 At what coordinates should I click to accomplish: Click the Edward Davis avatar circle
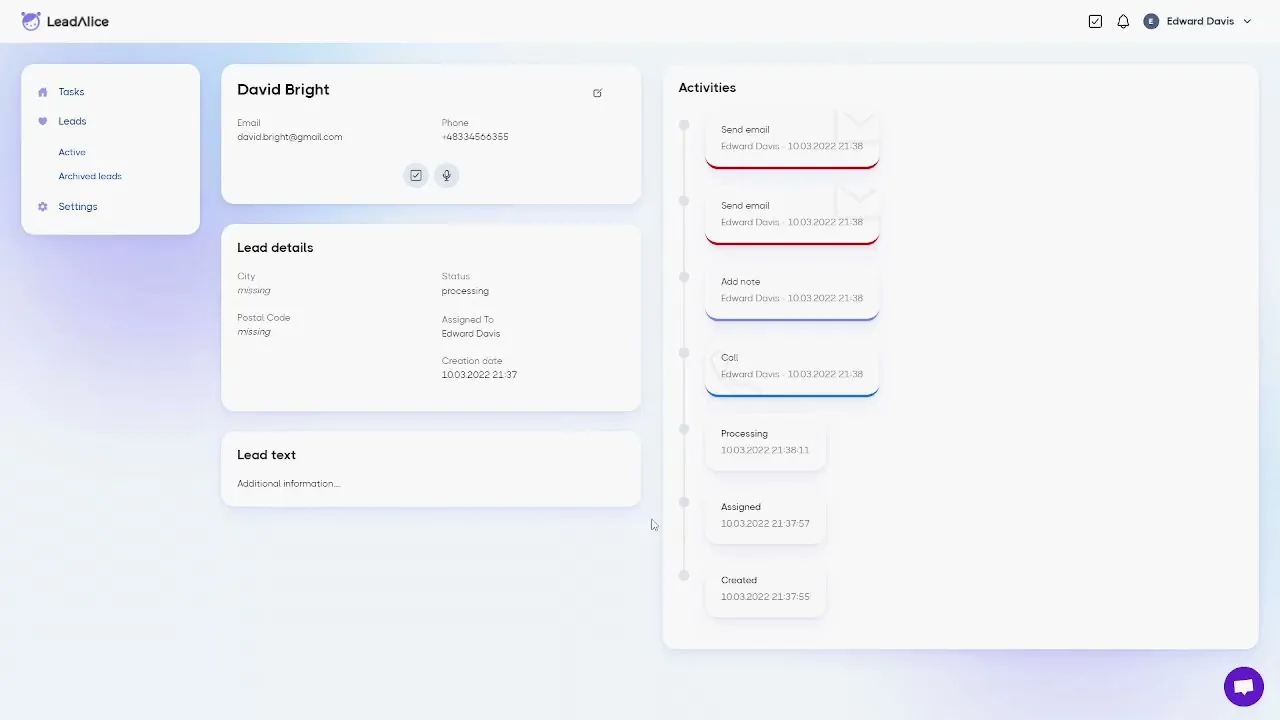(x=1151, y=21)
